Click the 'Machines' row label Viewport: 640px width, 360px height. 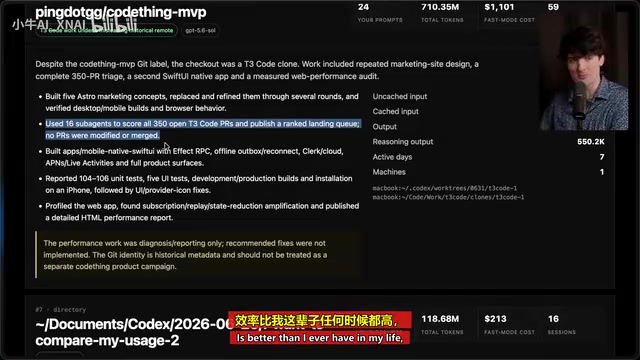point(389,172)
